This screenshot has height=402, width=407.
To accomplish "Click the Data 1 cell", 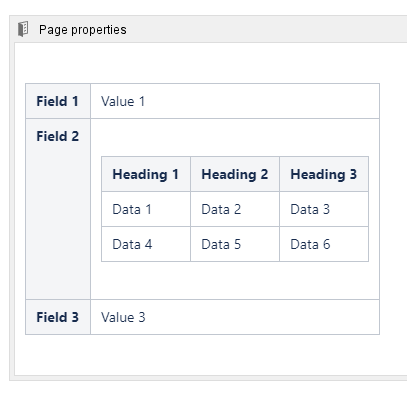I will [x=146, y=209].
